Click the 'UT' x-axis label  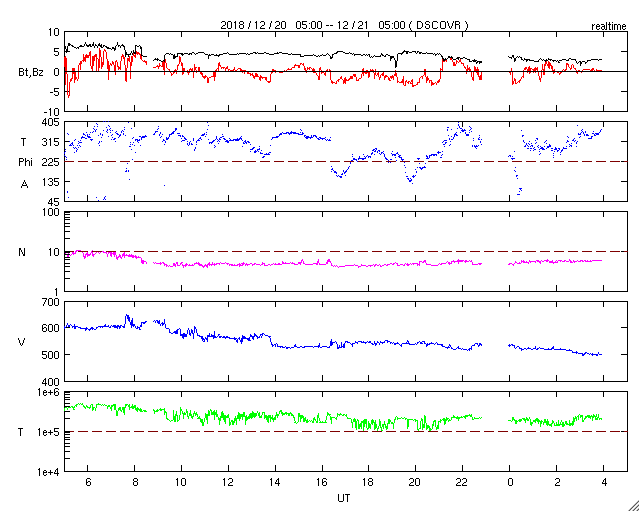point(343,498)
